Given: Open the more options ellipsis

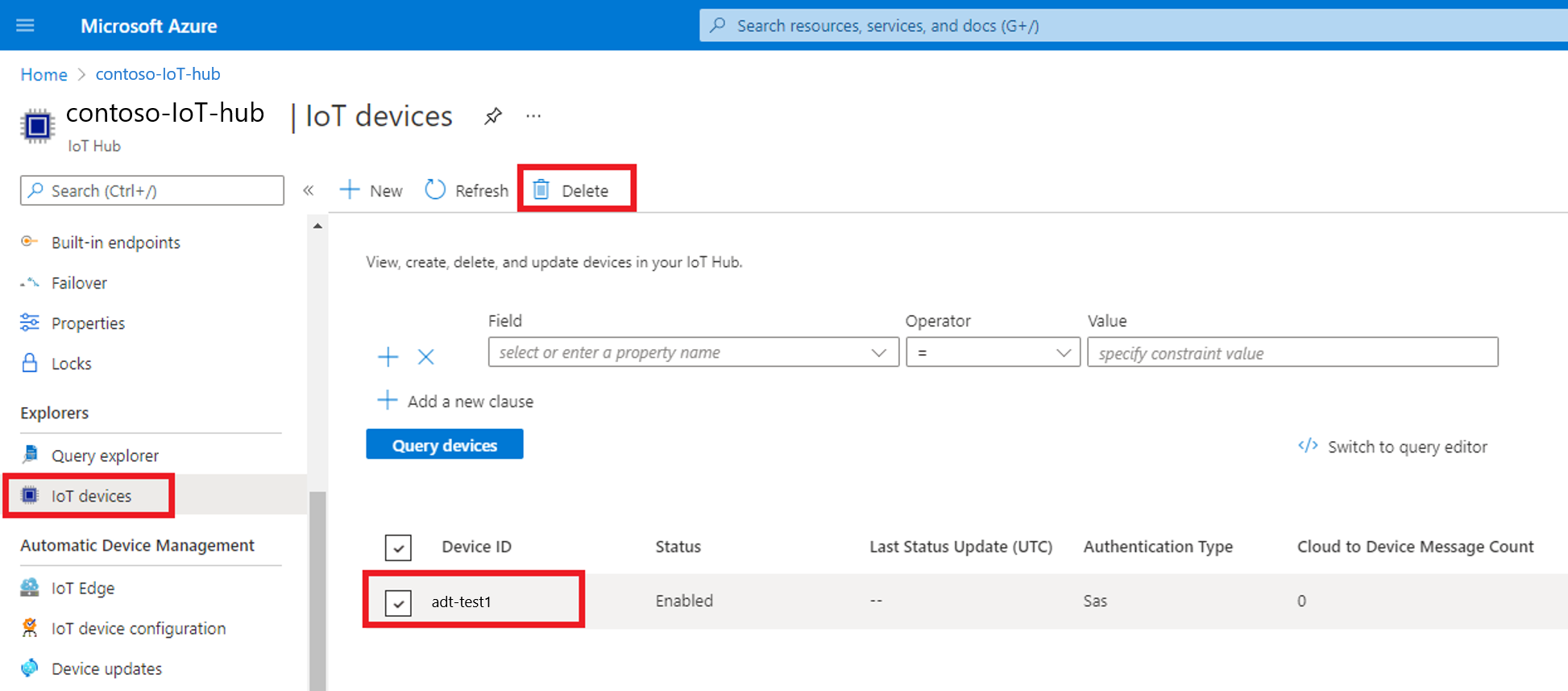Looking at the screenshot, I should click(x=533, y=116).
